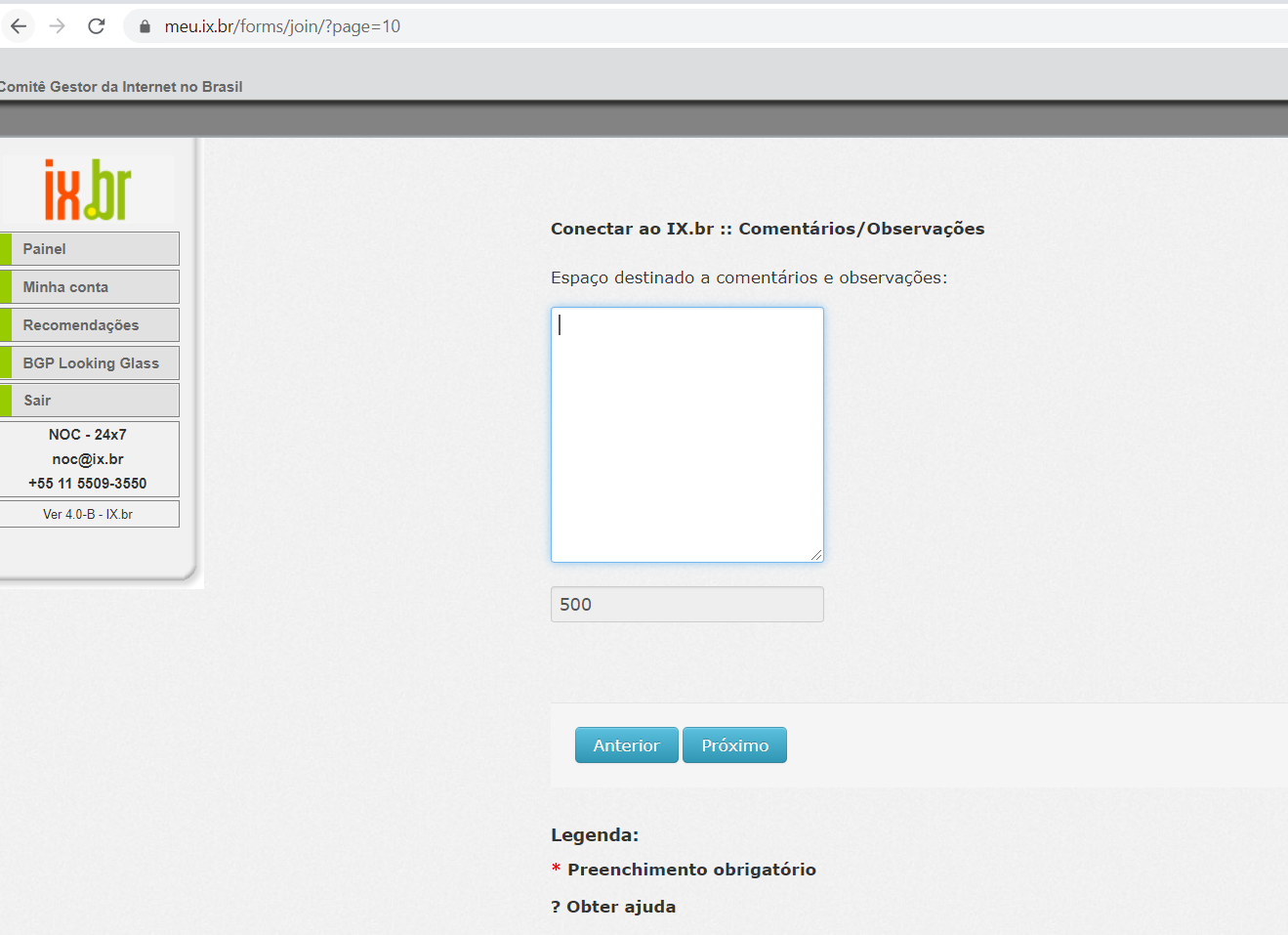Continue to next step with Próximo
Image resolution: width=1288 pixels, height=935 pixels.
(734, 745)
